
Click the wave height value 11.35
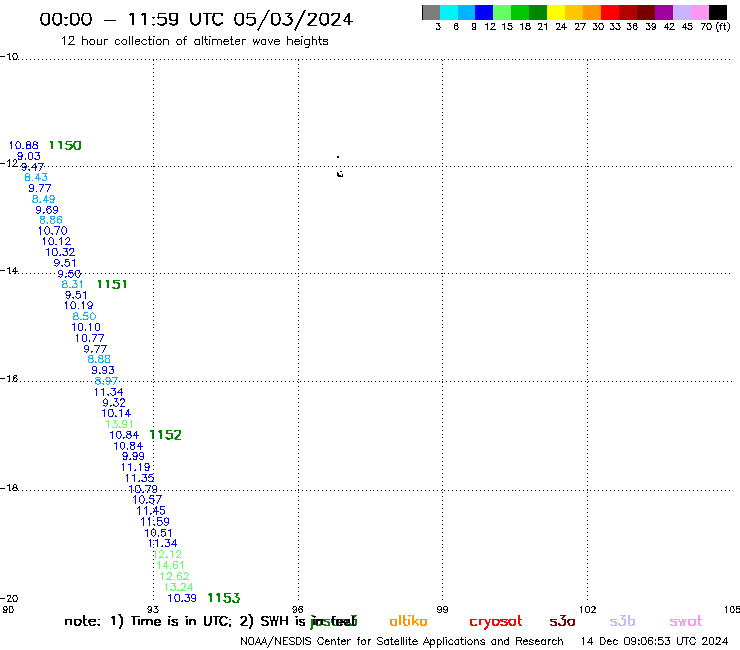point(139,478)
